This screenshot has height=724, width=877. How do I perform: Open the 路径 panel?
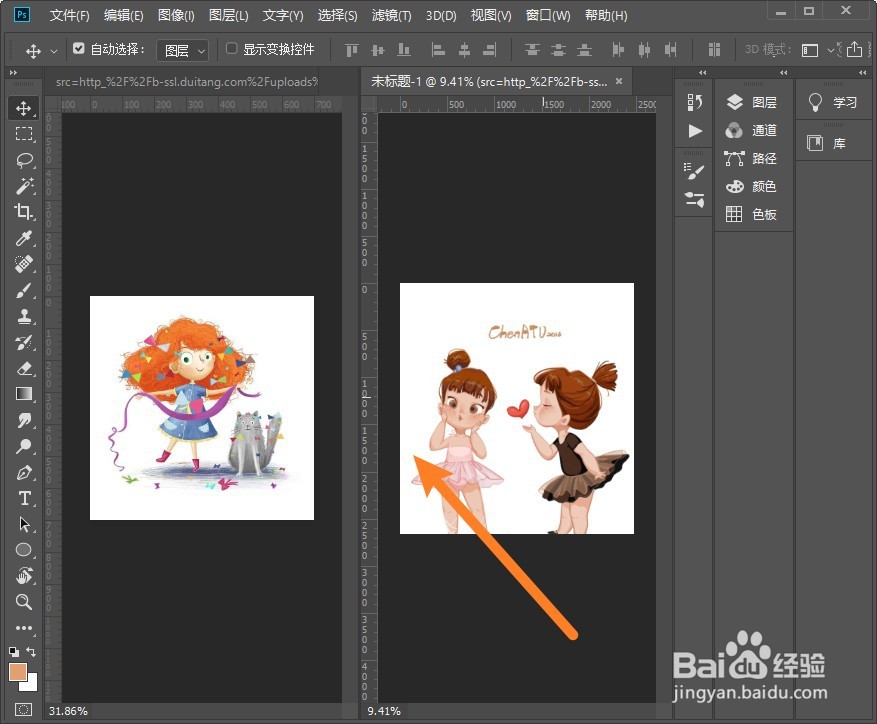[752, 158]
